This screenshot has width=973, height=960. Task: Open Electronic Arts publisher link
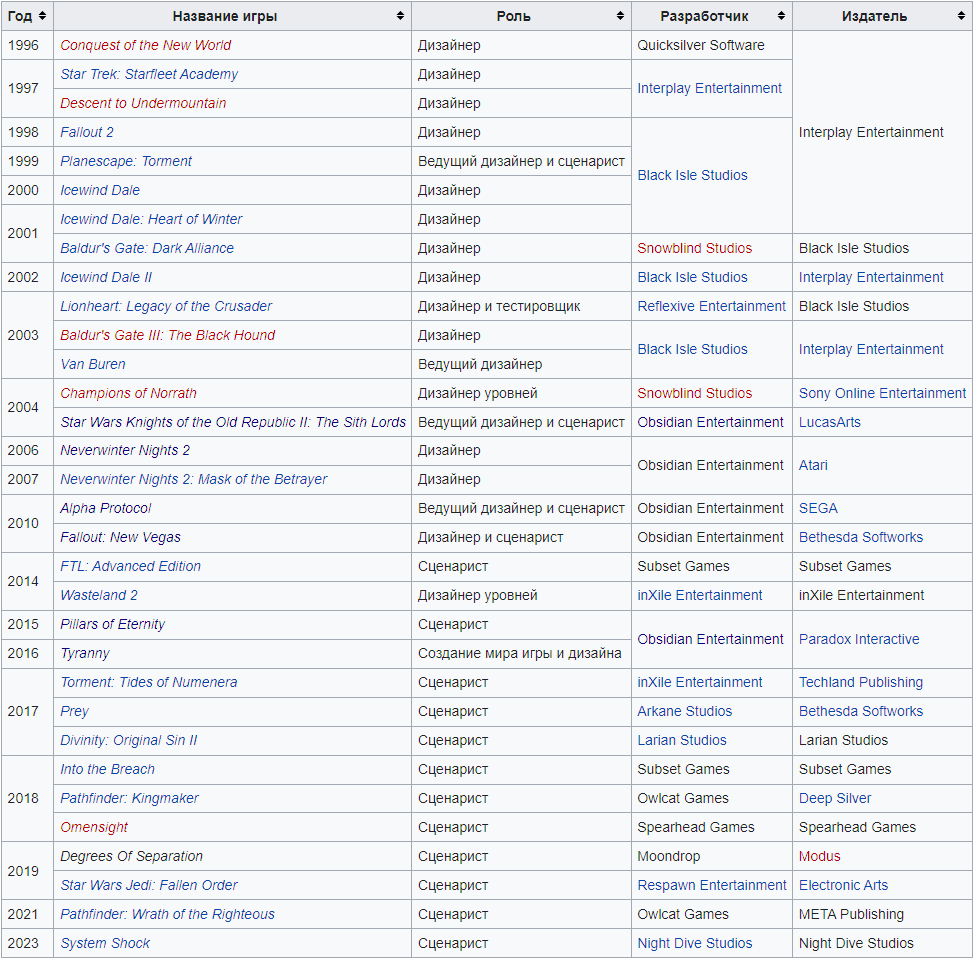pyautogui.click(x=843, y=886)
